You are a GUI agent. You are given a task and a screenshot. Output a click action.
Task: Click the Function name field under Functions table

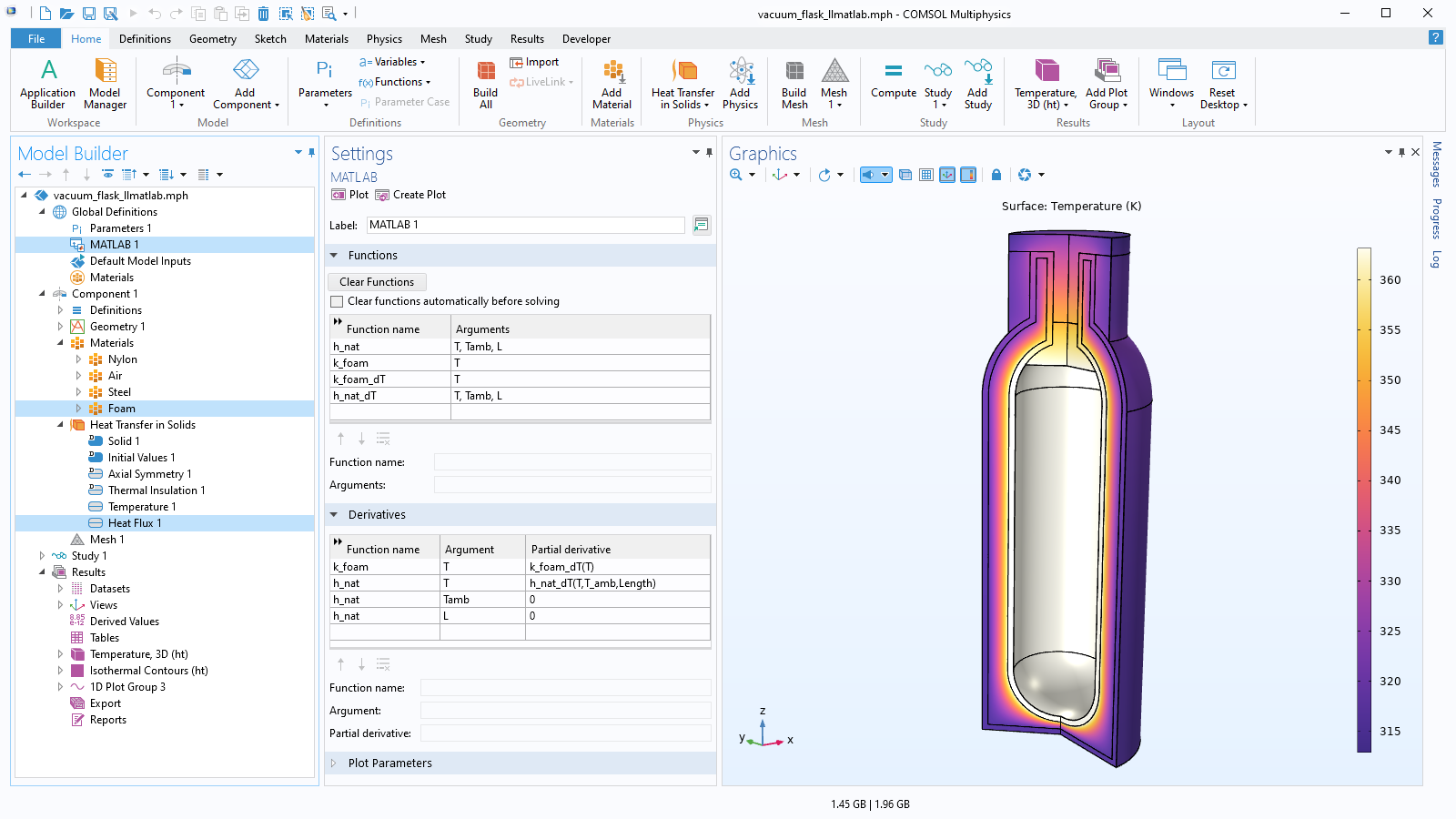point(572,462)
